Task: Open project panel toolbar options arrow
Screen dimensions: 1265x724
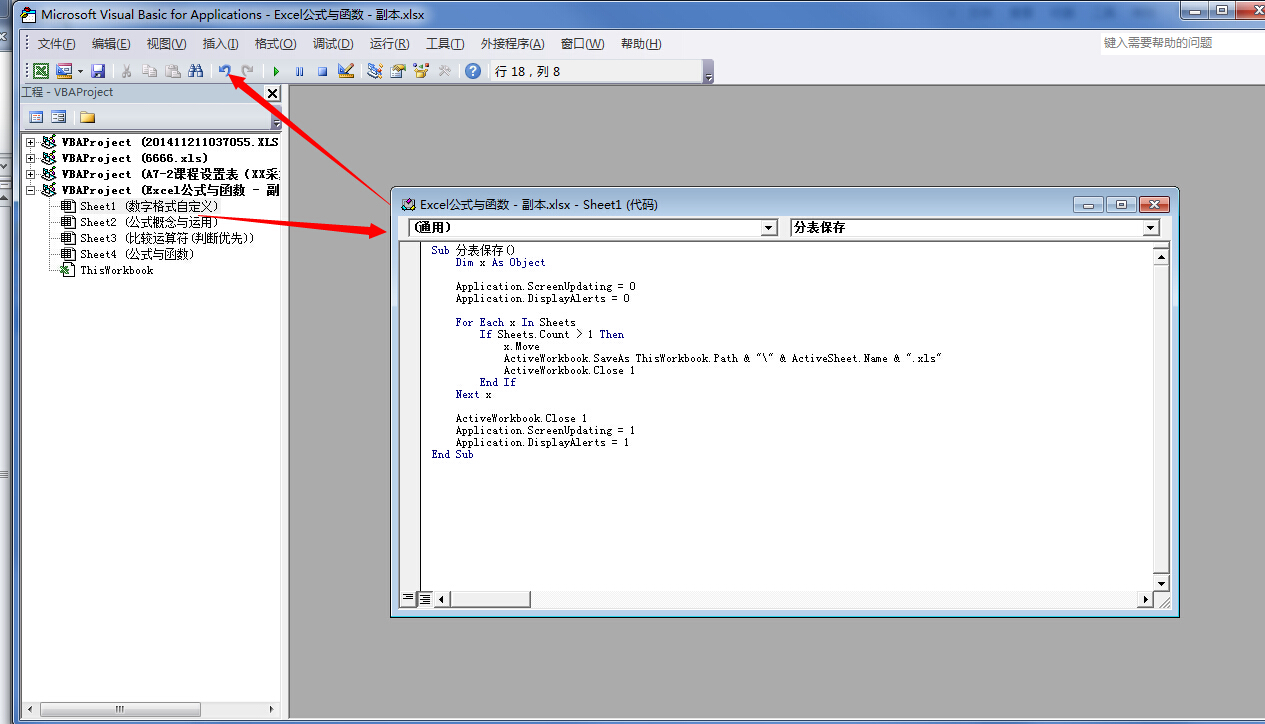Action: (277, 118)
